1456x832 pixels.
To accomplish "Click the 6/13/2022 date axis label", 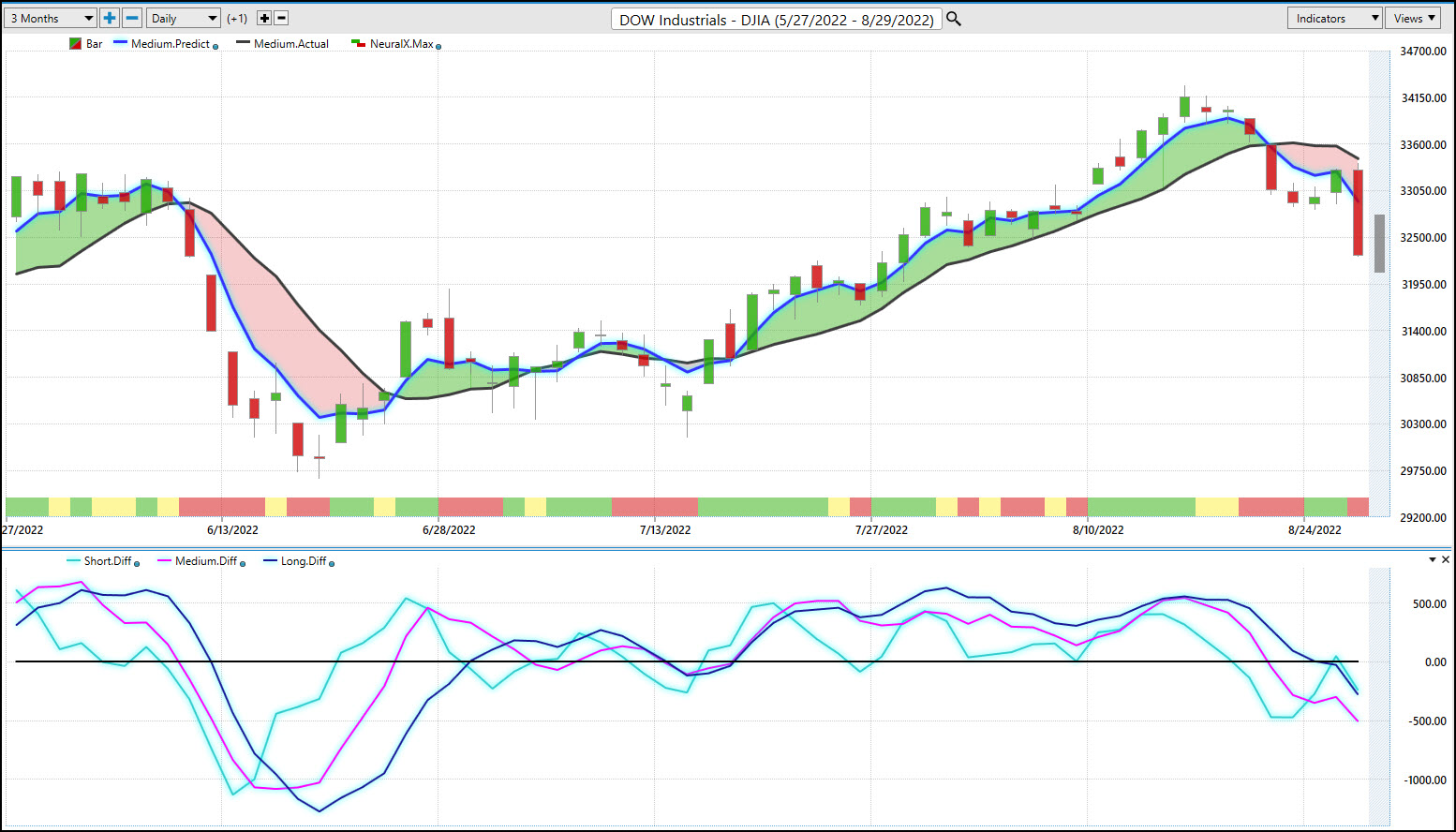I will point(232,529).
